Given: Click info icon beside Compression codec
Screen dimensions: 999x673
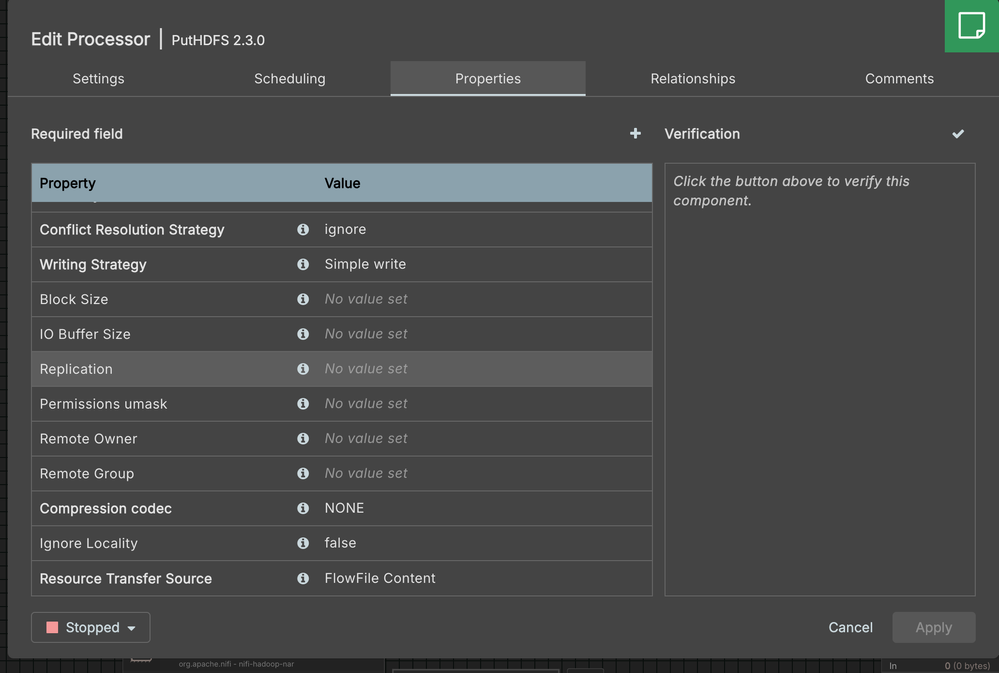Looking at the screenshot, I should [303, 508].
